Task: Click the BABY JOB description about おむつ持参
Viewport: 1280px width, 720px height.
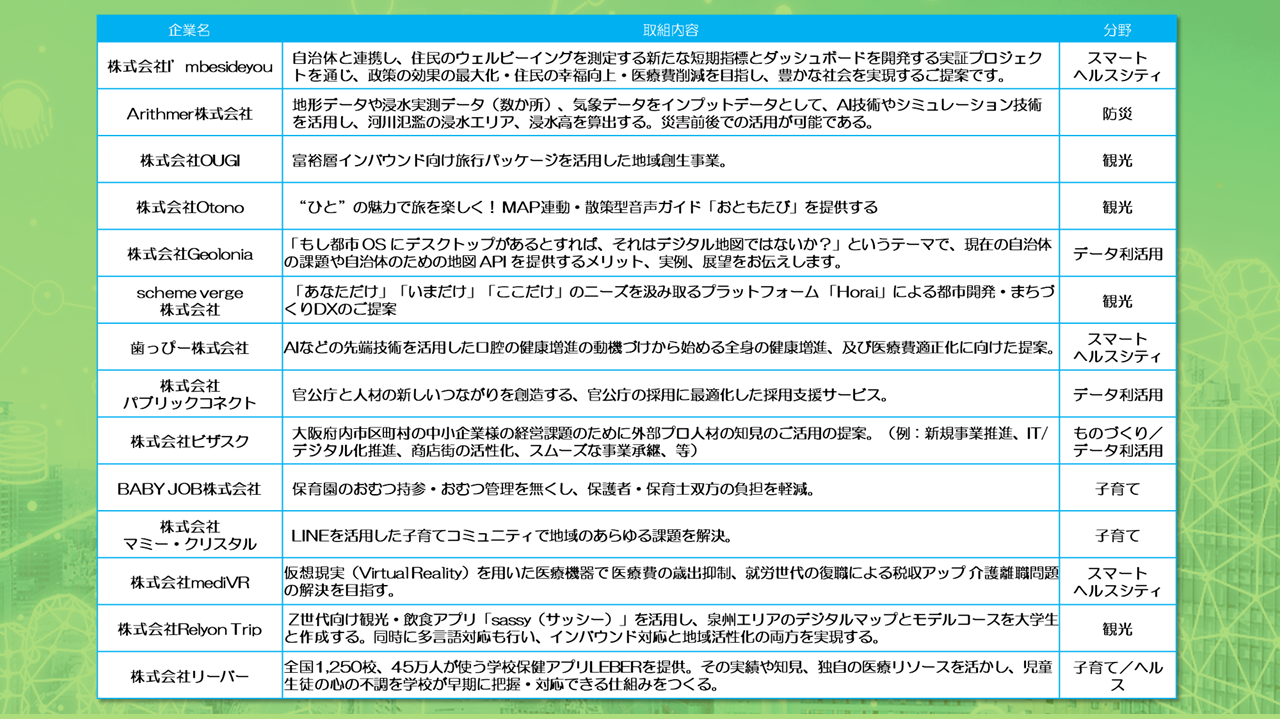Action: click(554, 488)
